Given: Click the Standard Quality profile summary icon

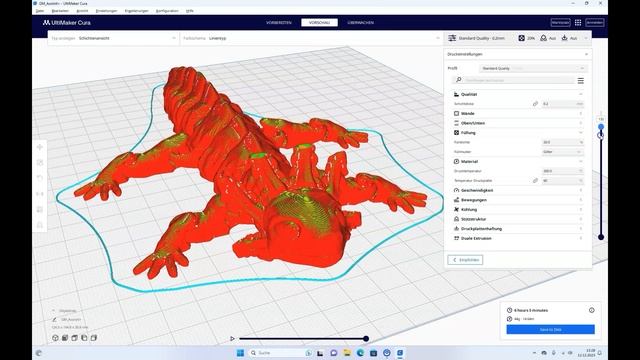Looking at the screenshot, I should pos(452,38).
